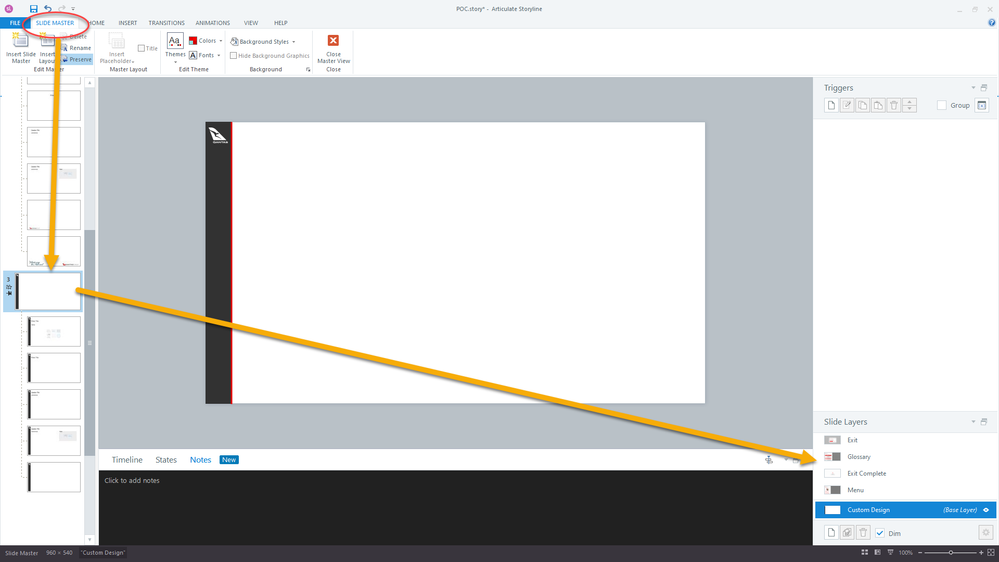999x562 pixels.
Task: Click the zoom slider handle
Action: coord(951,552)
